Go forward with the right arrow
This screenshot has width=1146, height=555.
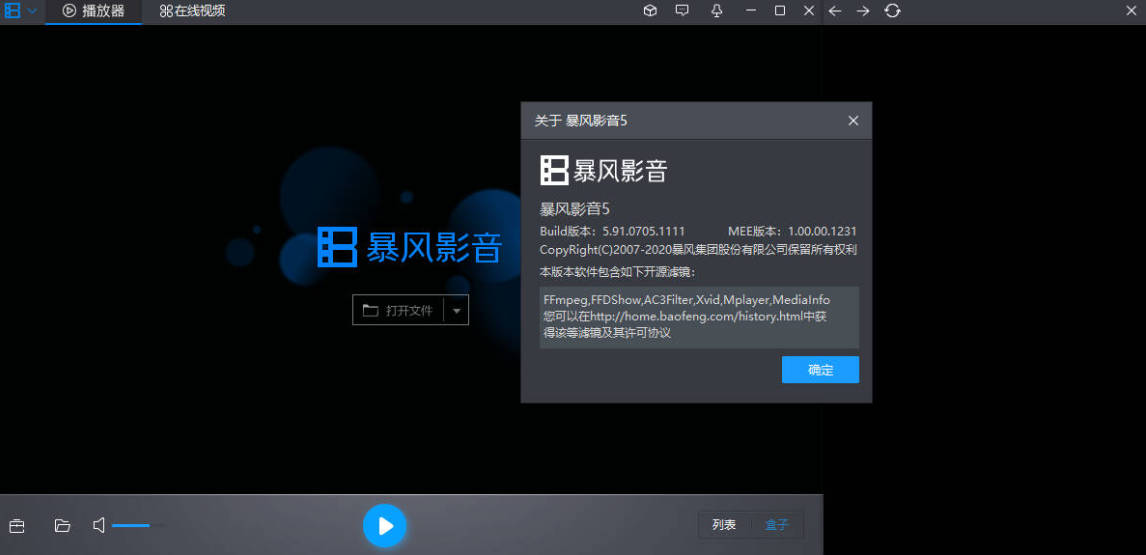tap(863, 11)
